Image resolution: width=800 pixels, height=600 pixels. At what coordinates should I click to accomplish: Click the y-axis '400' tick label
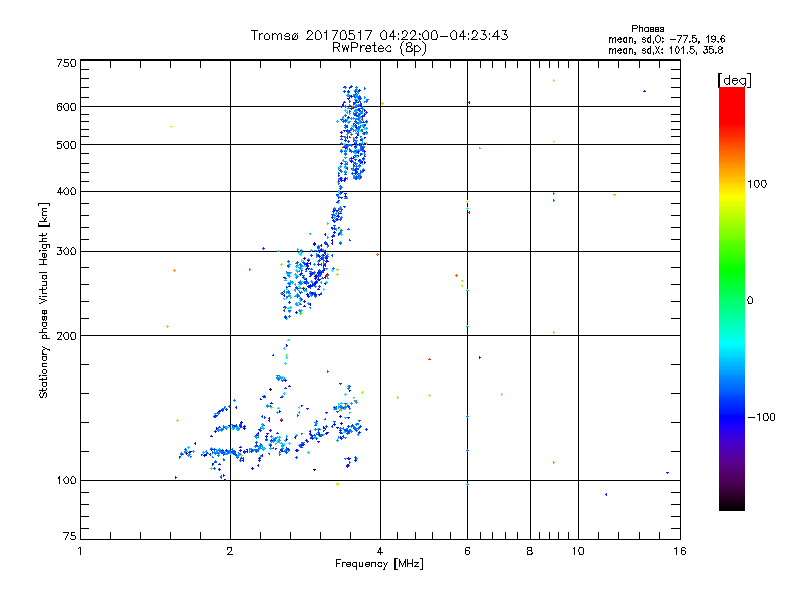tap(66, 191)
